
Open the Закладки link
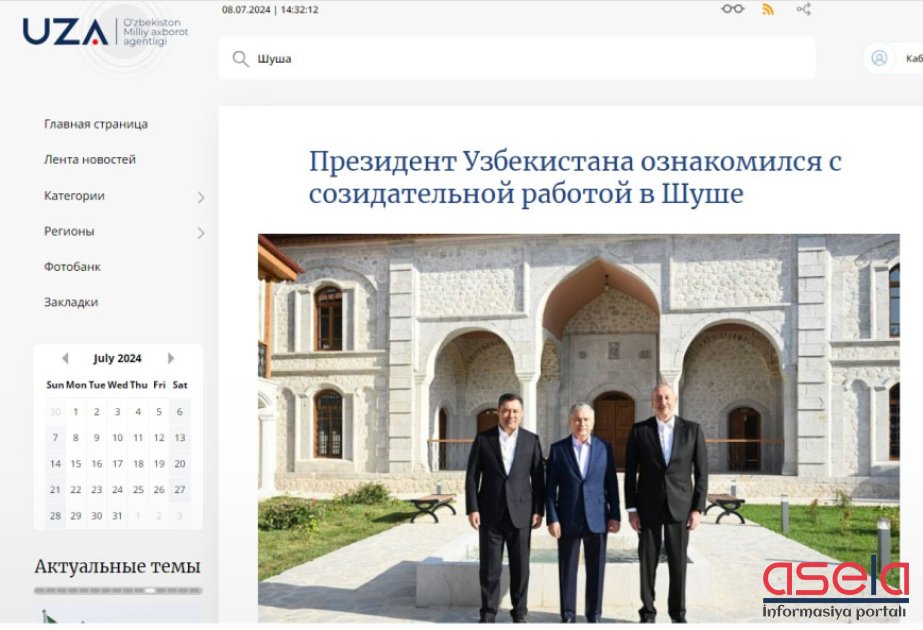pyautogui.click(x=71, y=302)
